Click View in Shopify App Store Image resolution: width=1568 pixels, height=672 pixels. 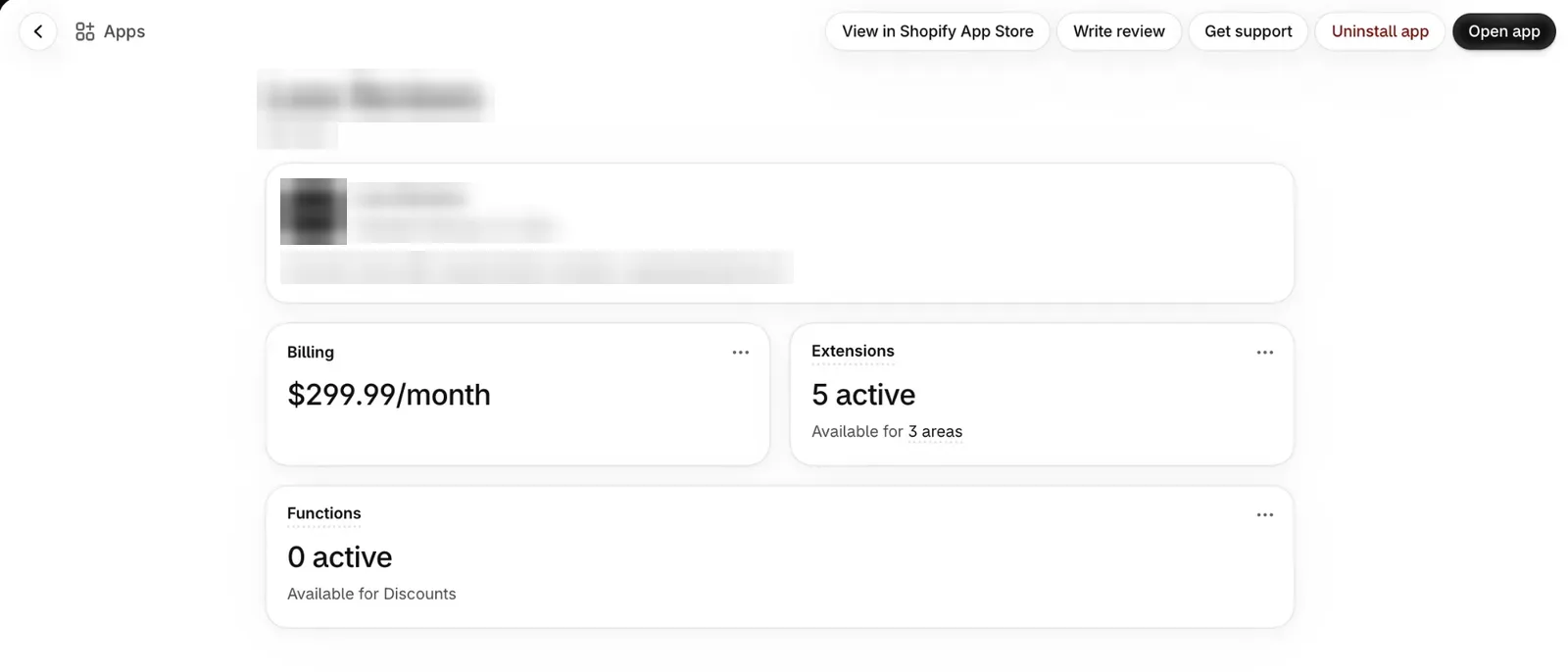coord(937,31)
